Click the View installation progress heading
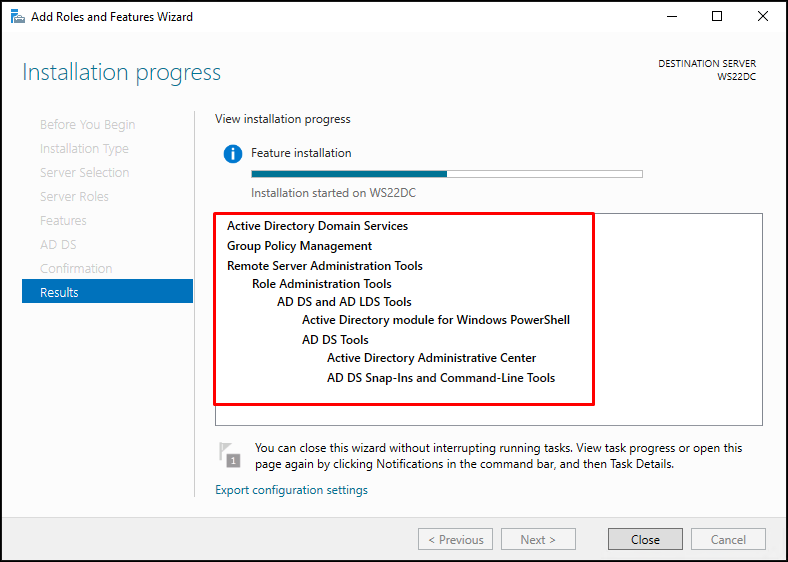788x562 pixels. (x=282, y=119)
